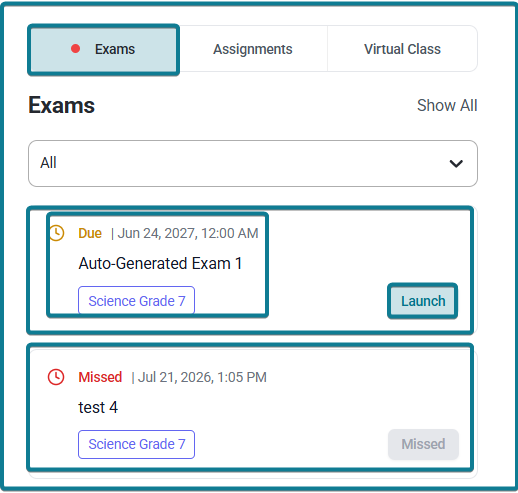The height and width of the screenshot is (493, 518).
Task: Open the Virtual Class tab
Action: pos(402,49)
